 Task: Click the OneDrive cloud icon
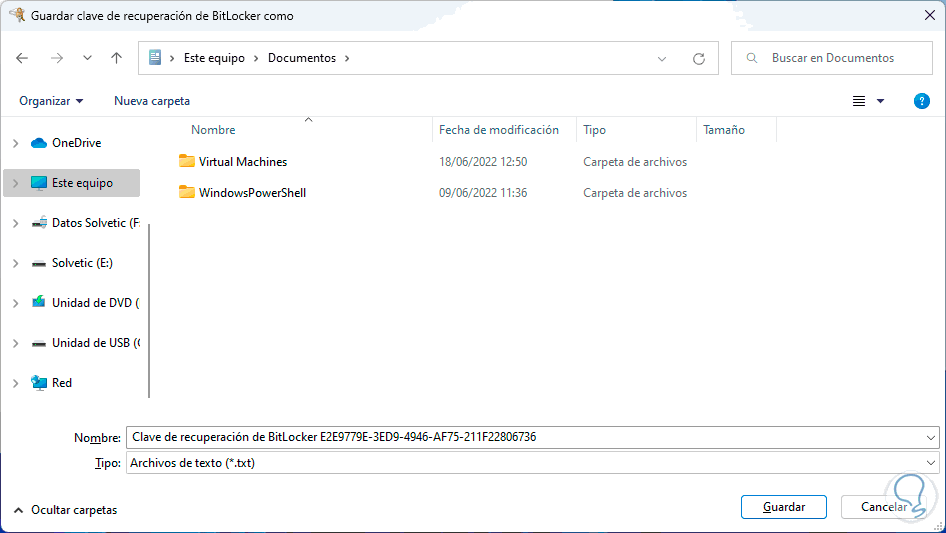coord(39,143)
